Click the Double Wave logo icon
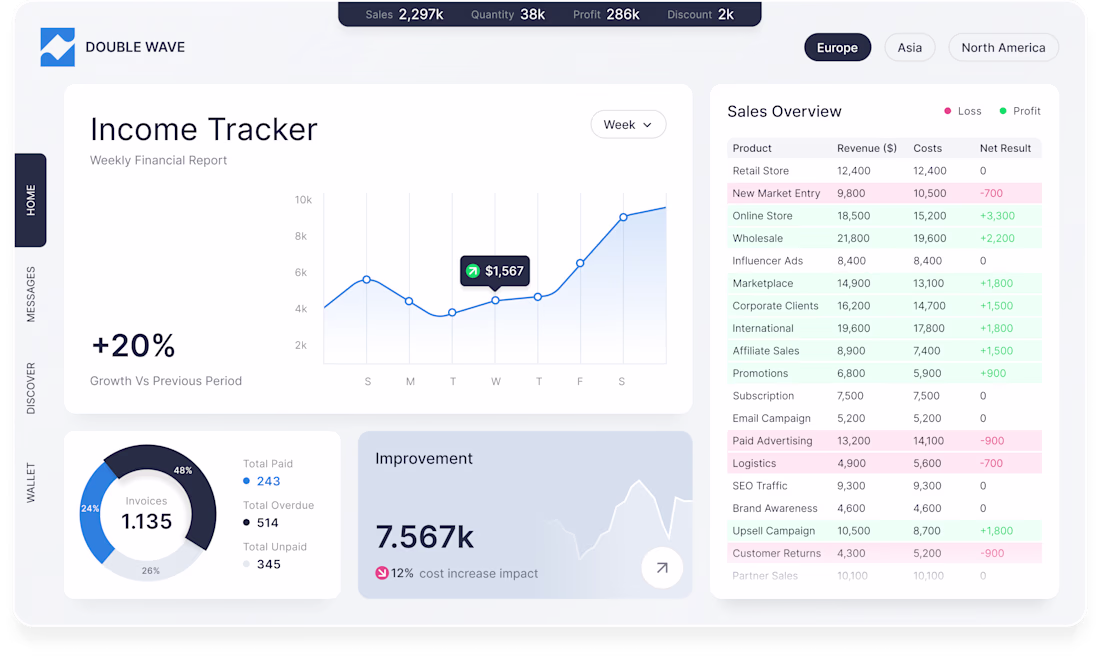Image resolution: width=1100 pixels, height=656 pixels. [58, 47]
